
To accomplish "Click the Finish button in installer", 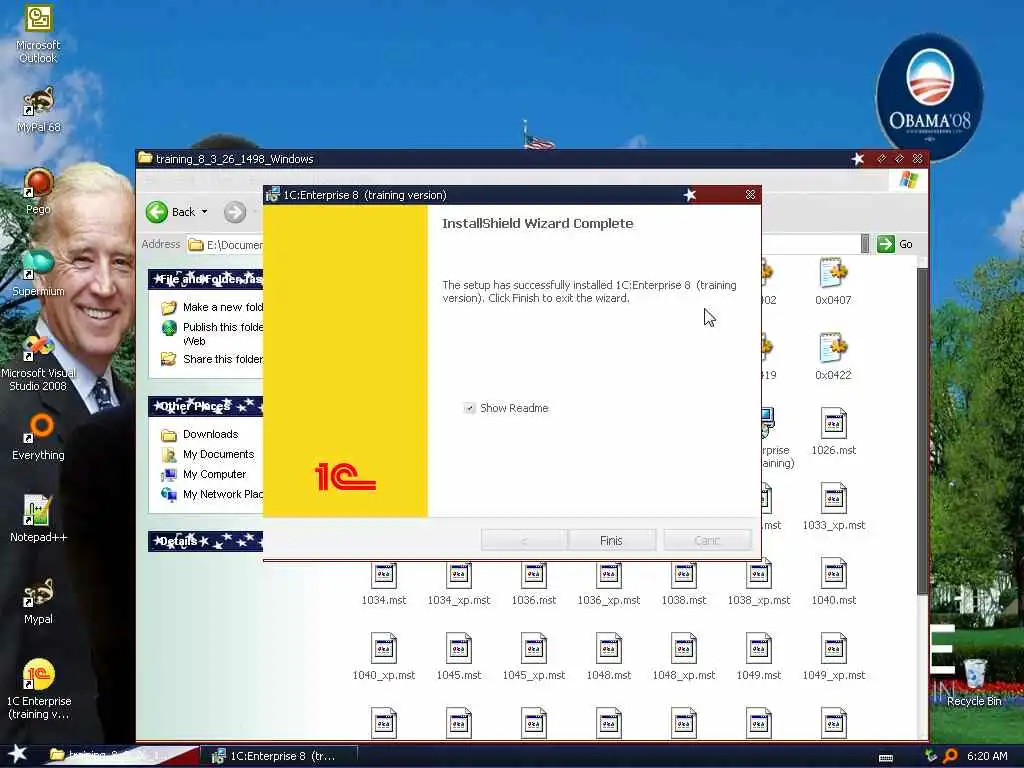I will click(612, 541).
